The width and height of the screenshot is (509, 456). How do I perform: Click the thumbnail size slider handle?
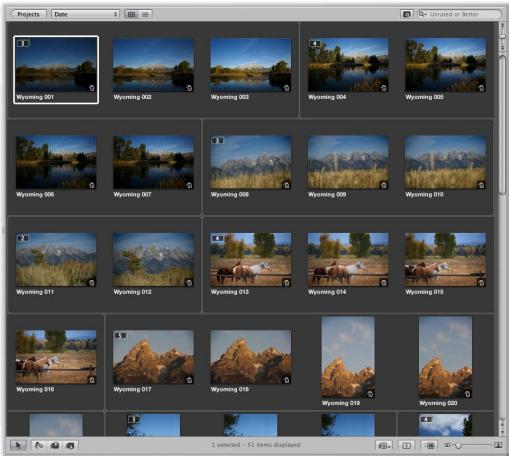(458, 446)
